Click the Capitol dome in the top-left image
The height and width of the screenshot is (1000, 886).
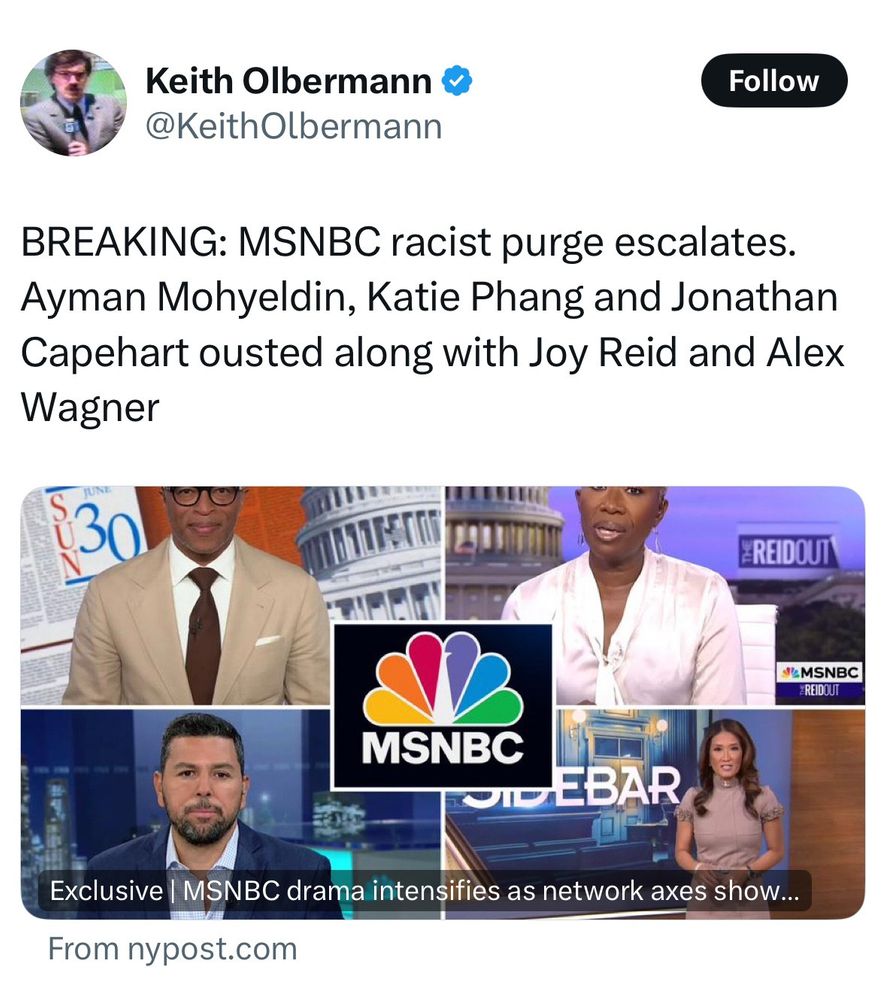click(x=372, y=554)
